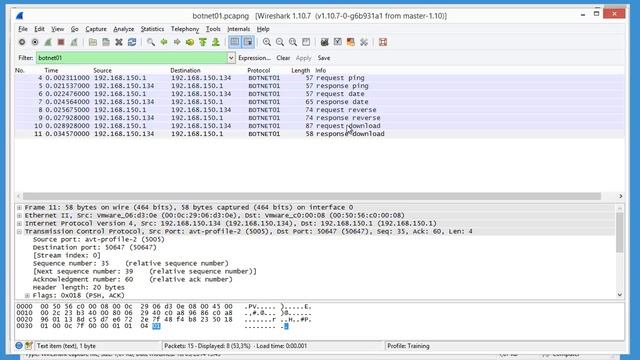Viewport: 640px width, 360px height.
Task: Go to specific packet number icon
Action: coord(190,42)
